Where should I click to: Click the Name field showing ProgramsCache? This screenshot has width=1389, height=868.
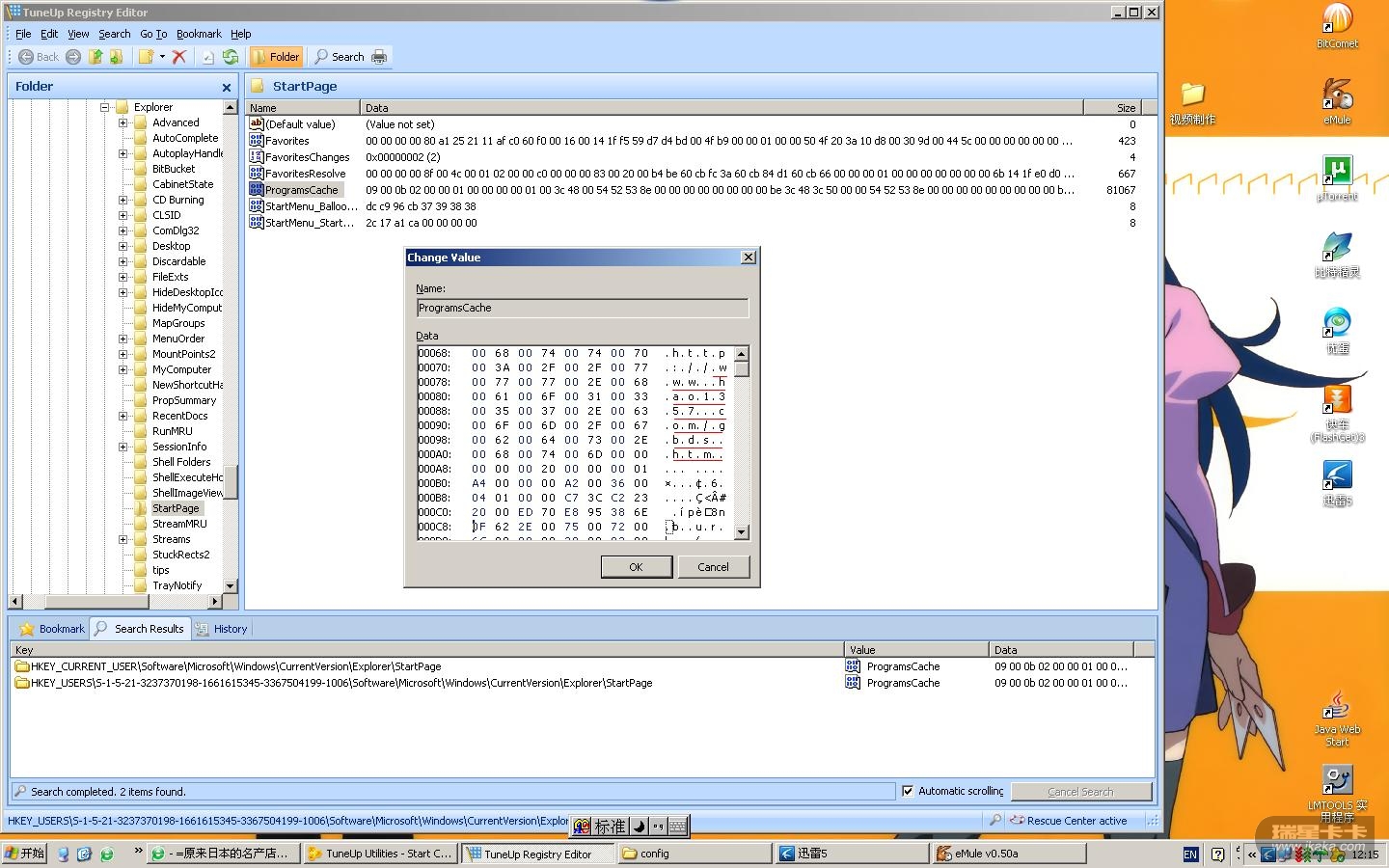(x=583, y=308)
